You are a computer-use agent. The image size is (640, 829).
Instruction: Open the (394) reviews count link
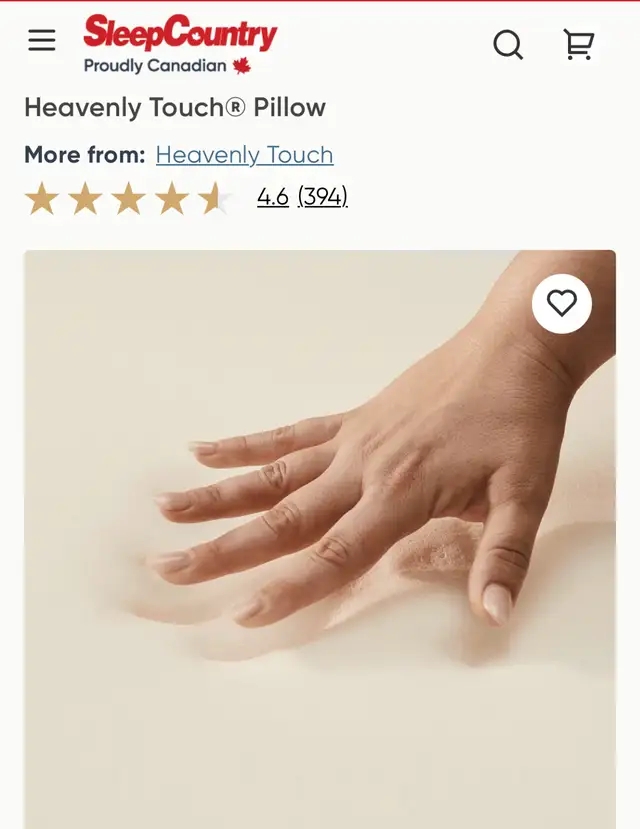tap(322, 197)
